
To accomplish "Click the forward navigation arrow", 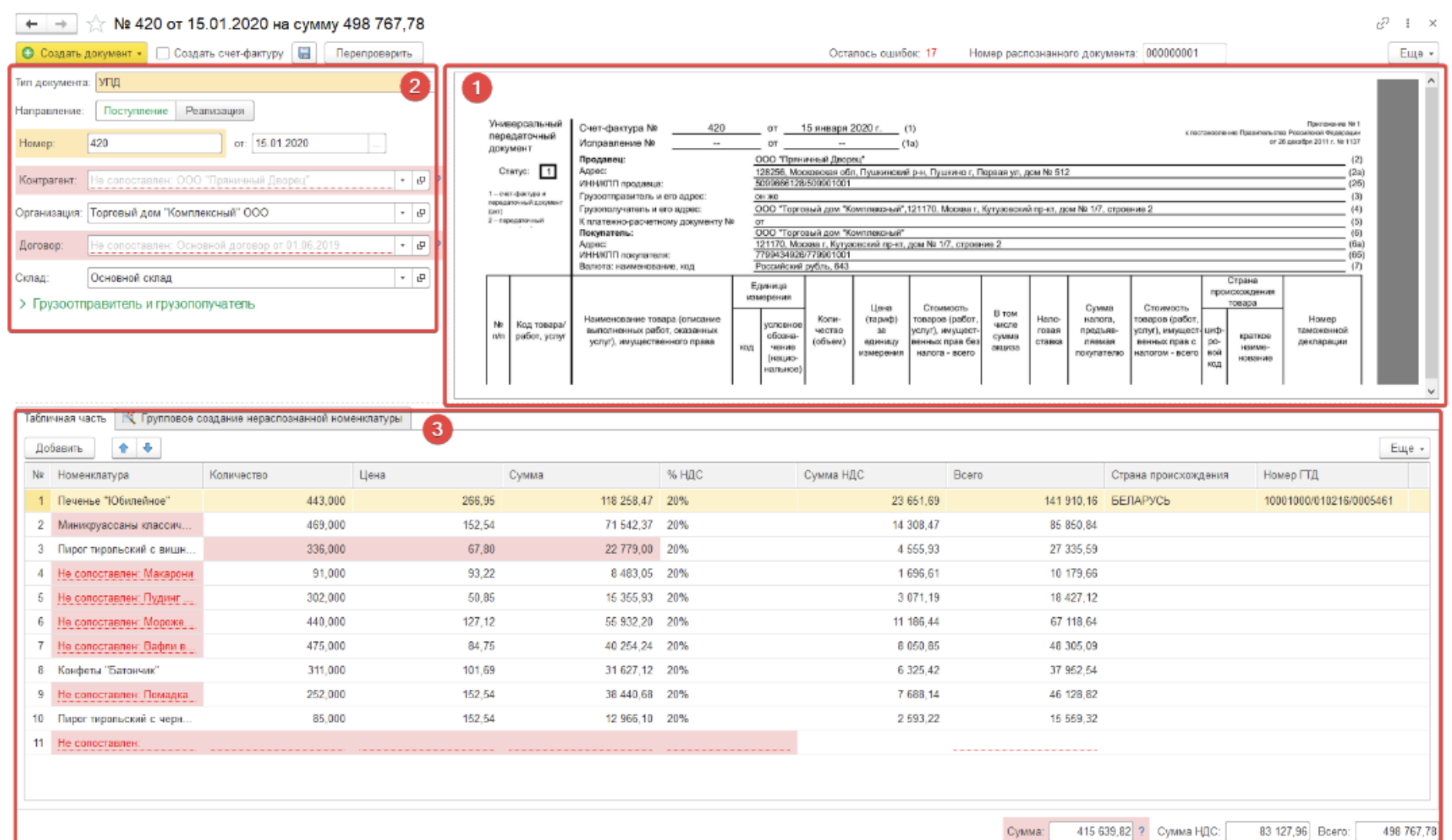I will click(60, 24).
